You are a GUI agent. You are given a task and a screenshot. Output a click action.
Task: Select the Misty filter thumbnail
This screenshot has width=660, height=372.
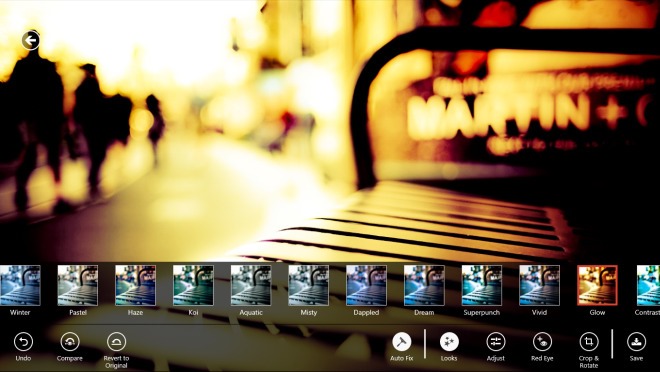(309, 285)
